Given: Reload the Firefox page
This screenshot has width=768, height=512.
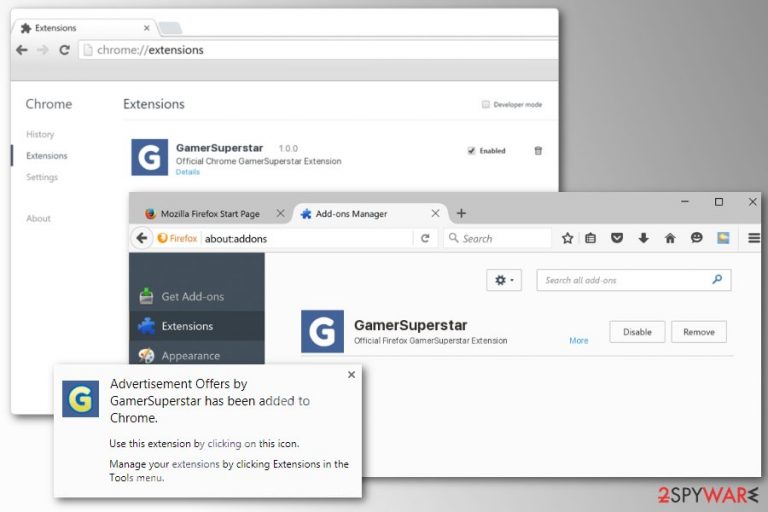Looking at the screenshot, I should (425, 239).
